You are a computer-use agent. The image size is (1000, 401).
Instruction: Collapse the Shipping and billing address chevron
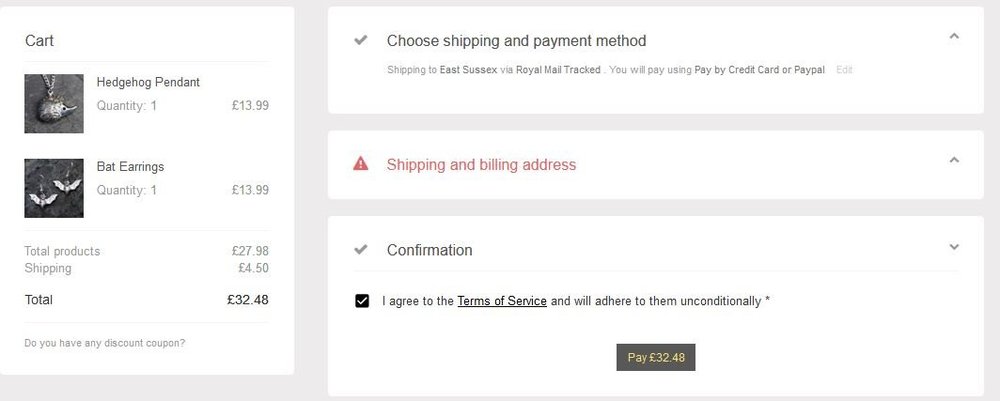(953, 160)
